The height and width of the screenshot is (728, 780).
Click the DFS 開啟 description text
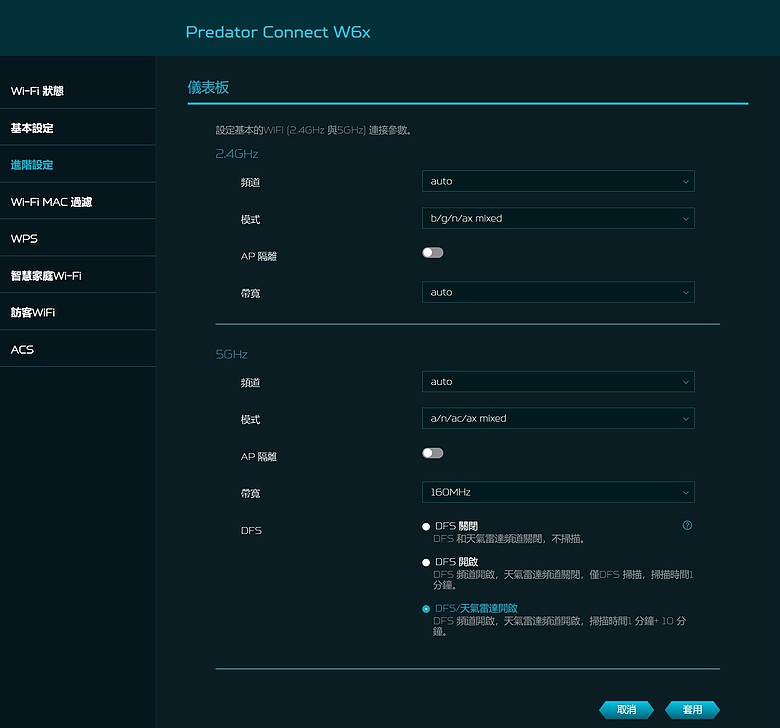(563, 580)
